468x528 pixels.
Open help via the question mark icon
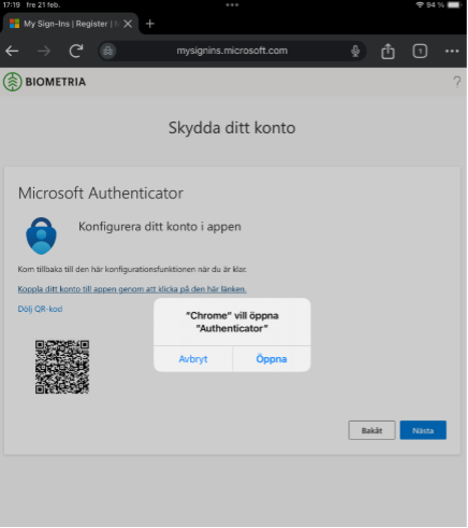(457, 82)
